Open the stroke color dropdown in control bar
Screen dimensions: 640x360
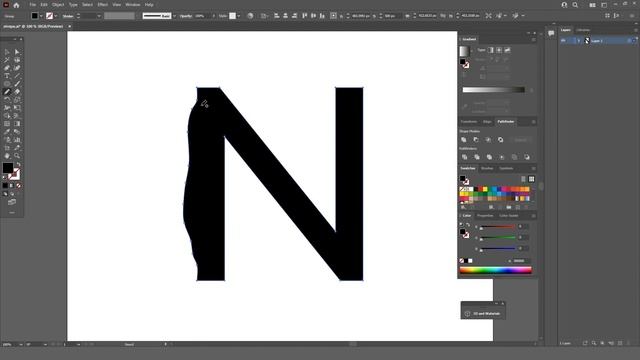56,16
